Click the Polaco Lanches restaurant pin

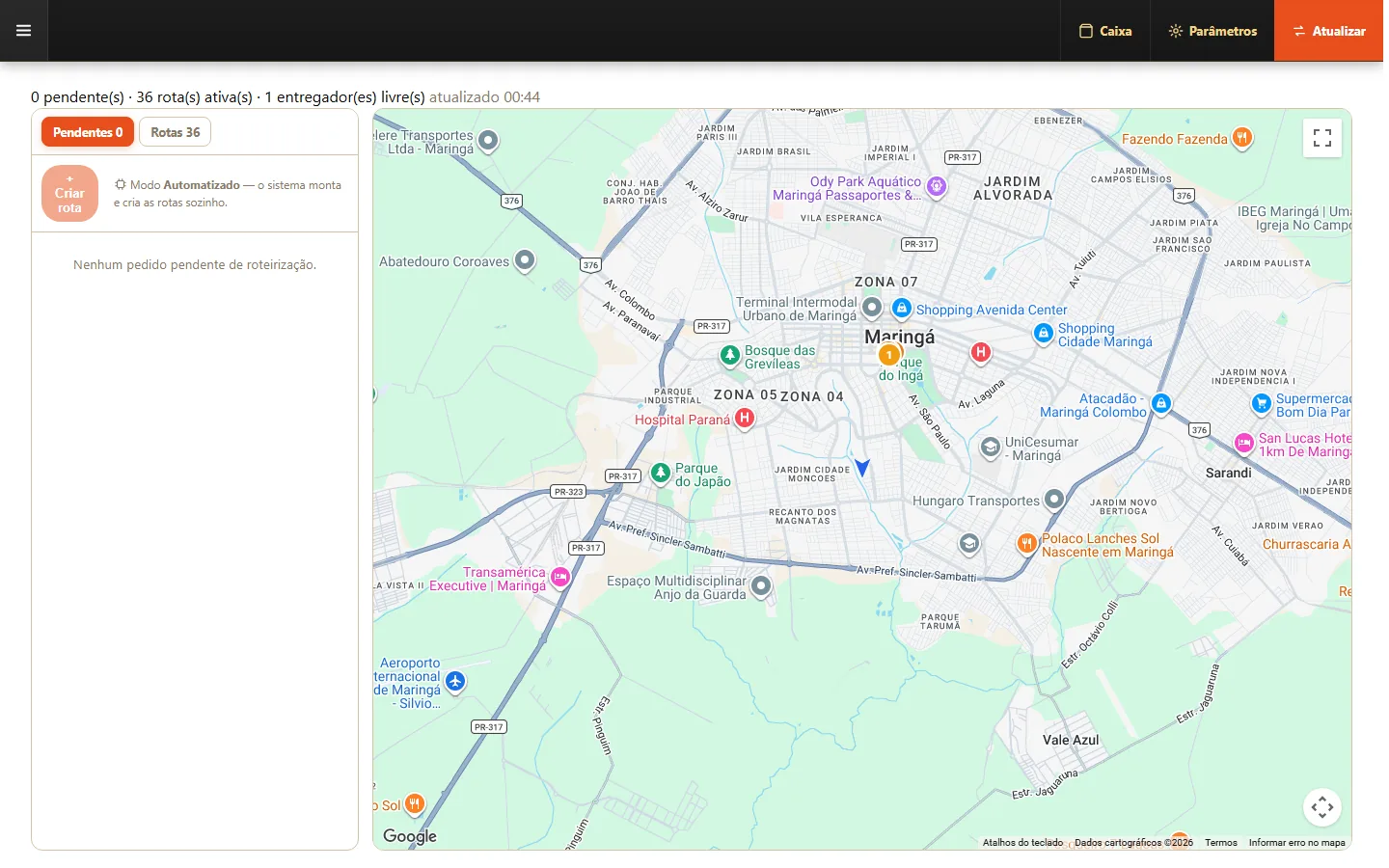click(x=1027, y=544)
